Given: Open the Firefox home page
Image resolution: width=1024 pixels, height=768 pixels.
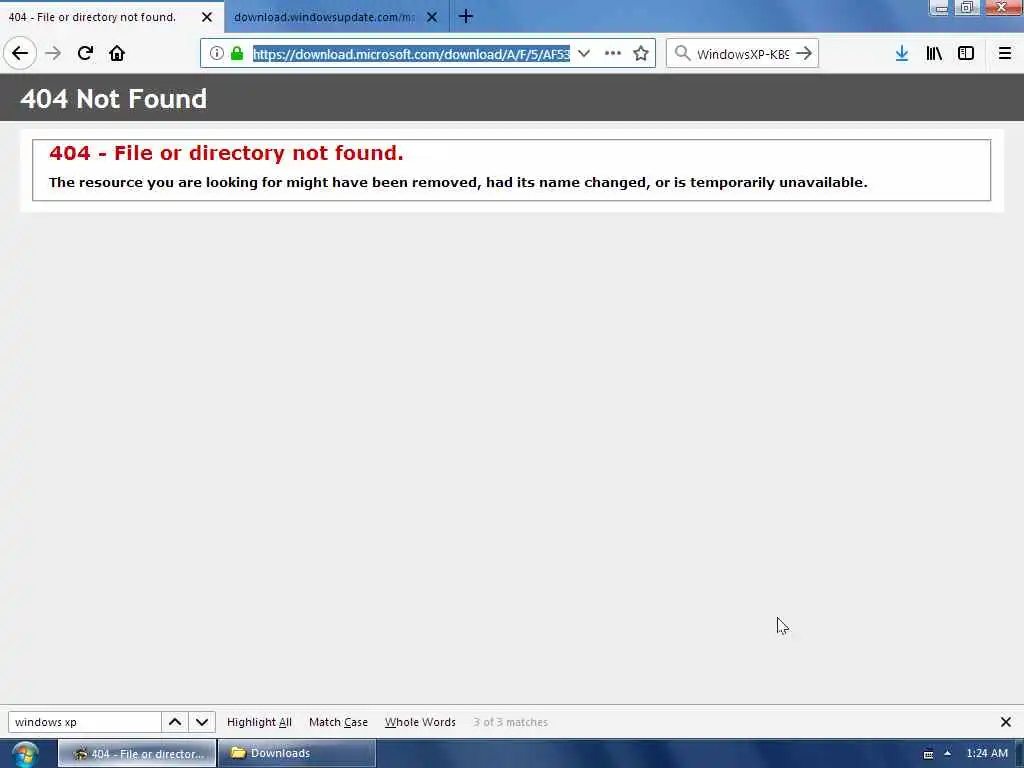Looking at the screenshot, I should (x=117, y=54).
